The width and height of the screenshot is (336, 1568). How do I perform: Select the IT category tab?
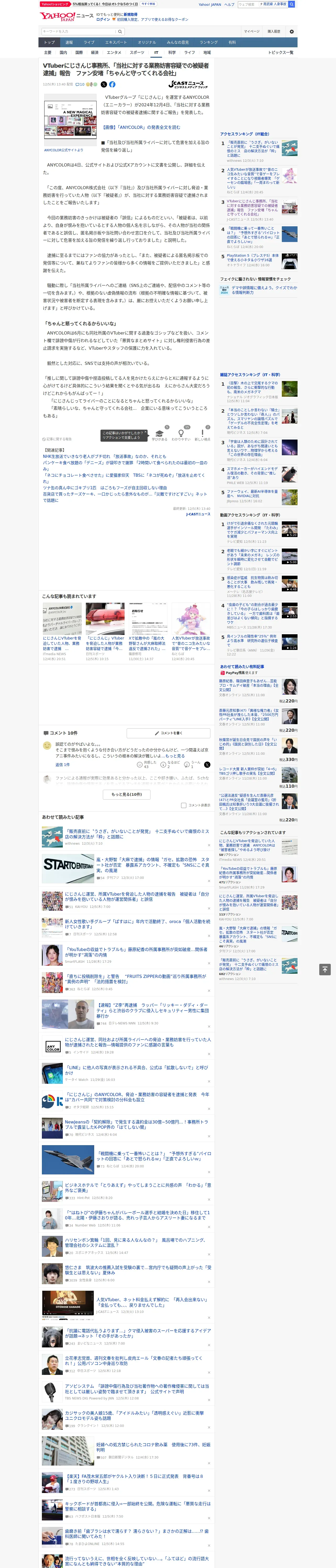coord(156,52)
